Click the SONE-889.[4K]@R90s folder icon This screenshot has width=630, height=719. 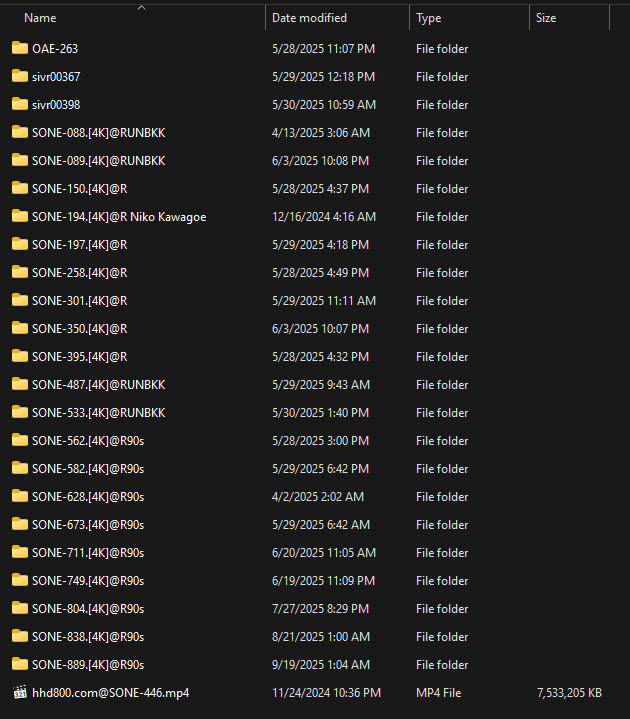20,663
